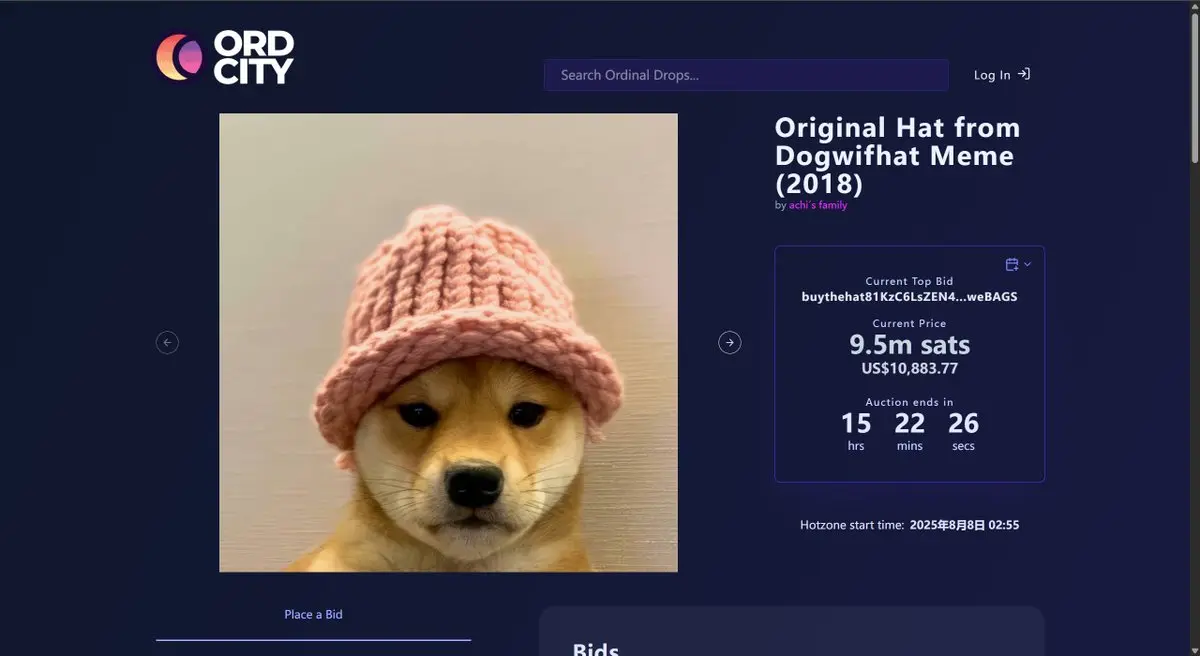Click the login arrow icon
This screenshot has width=1200, height=656.
pyautogui.click(x=1023, y=74)
